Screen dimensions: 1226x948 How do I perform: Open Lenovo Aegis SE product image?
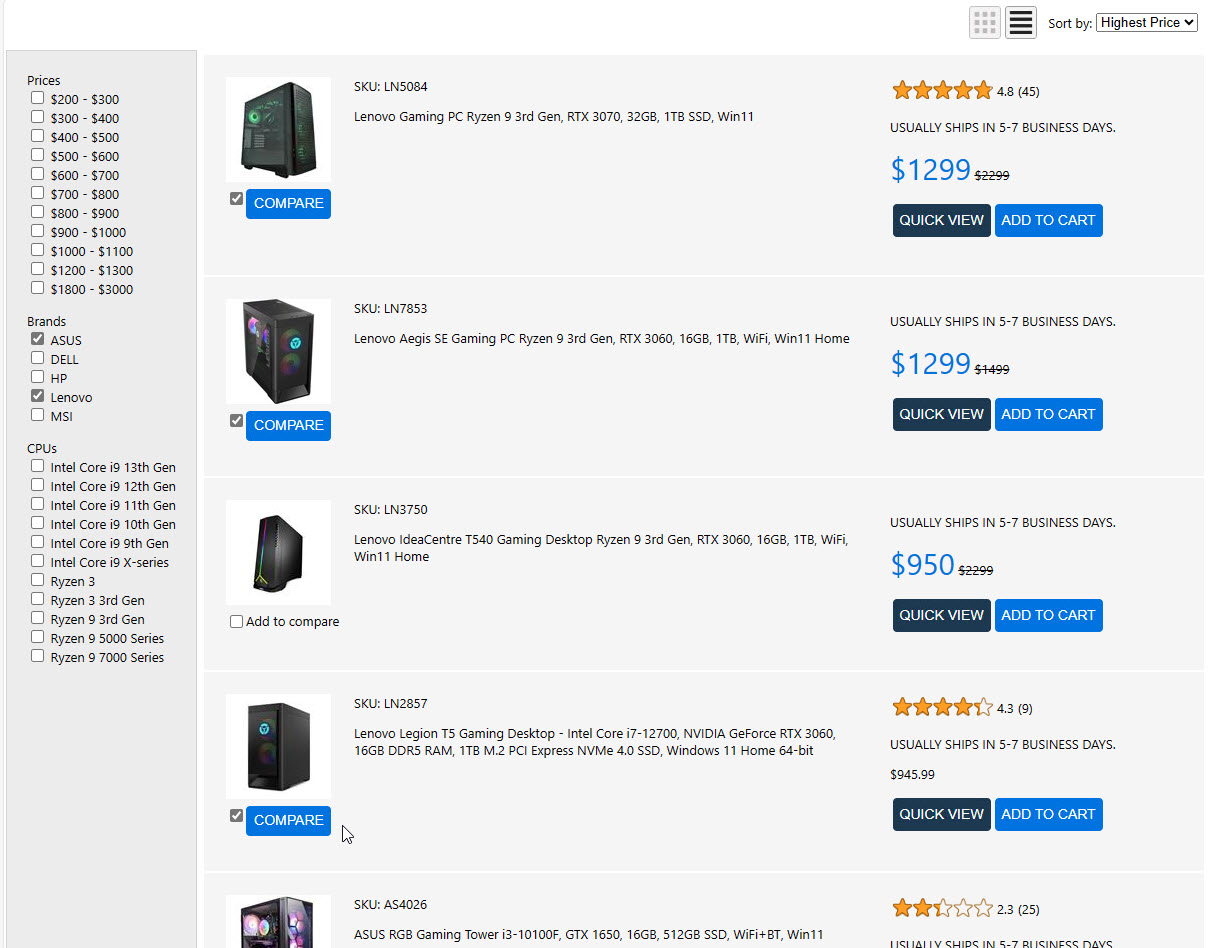pos(278,351)
